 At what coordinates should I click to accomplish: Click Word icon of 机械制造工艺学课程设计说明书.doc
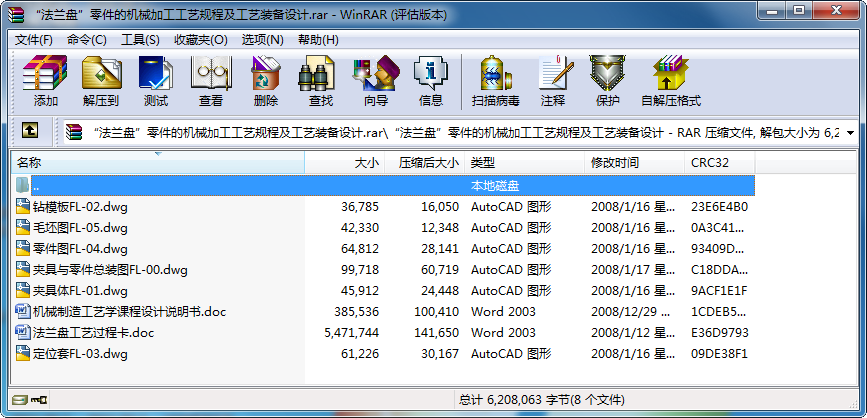point(23,311)
